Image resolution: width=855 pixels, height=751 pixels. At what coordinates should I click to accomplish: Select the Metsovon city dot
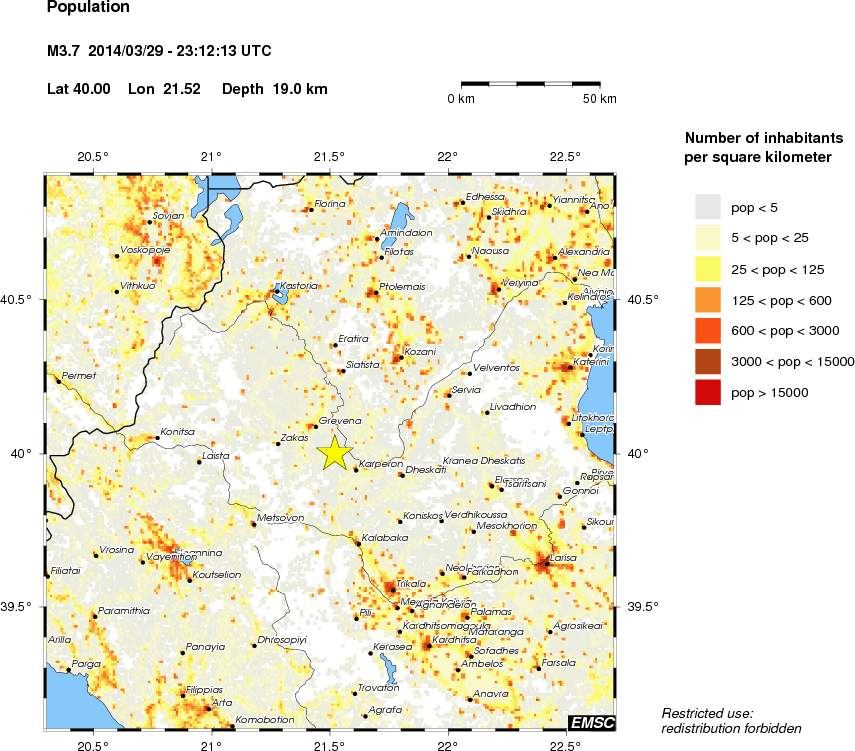254,524
